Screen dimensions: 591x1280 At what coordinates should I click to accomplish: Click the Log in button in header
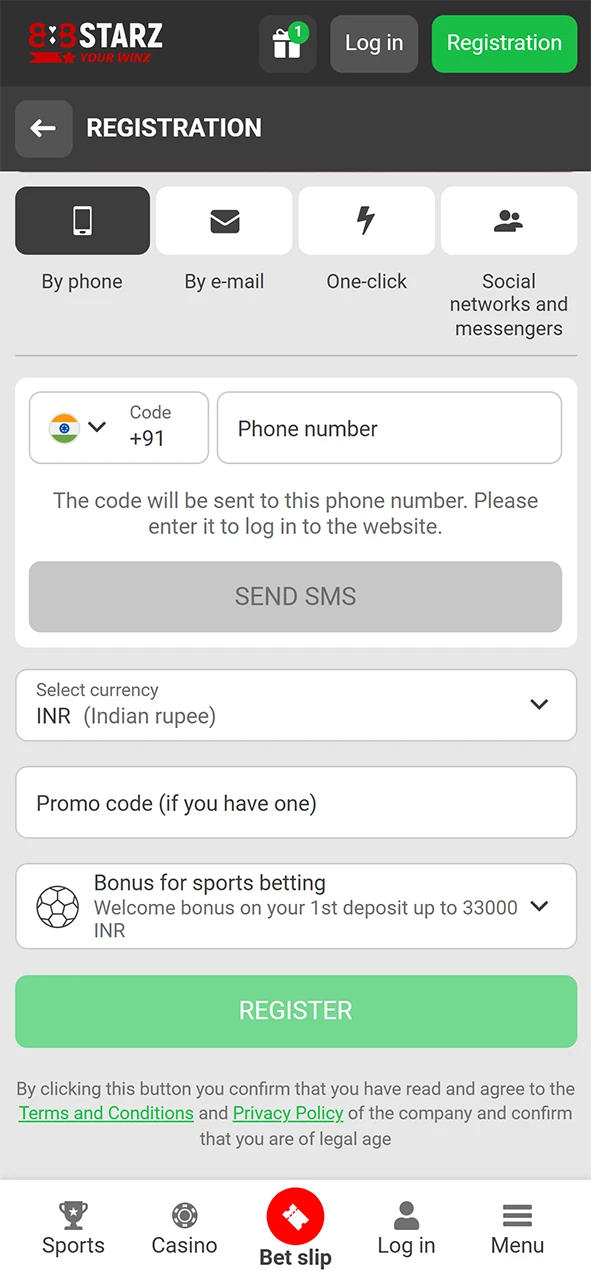(x=374, y=44)
